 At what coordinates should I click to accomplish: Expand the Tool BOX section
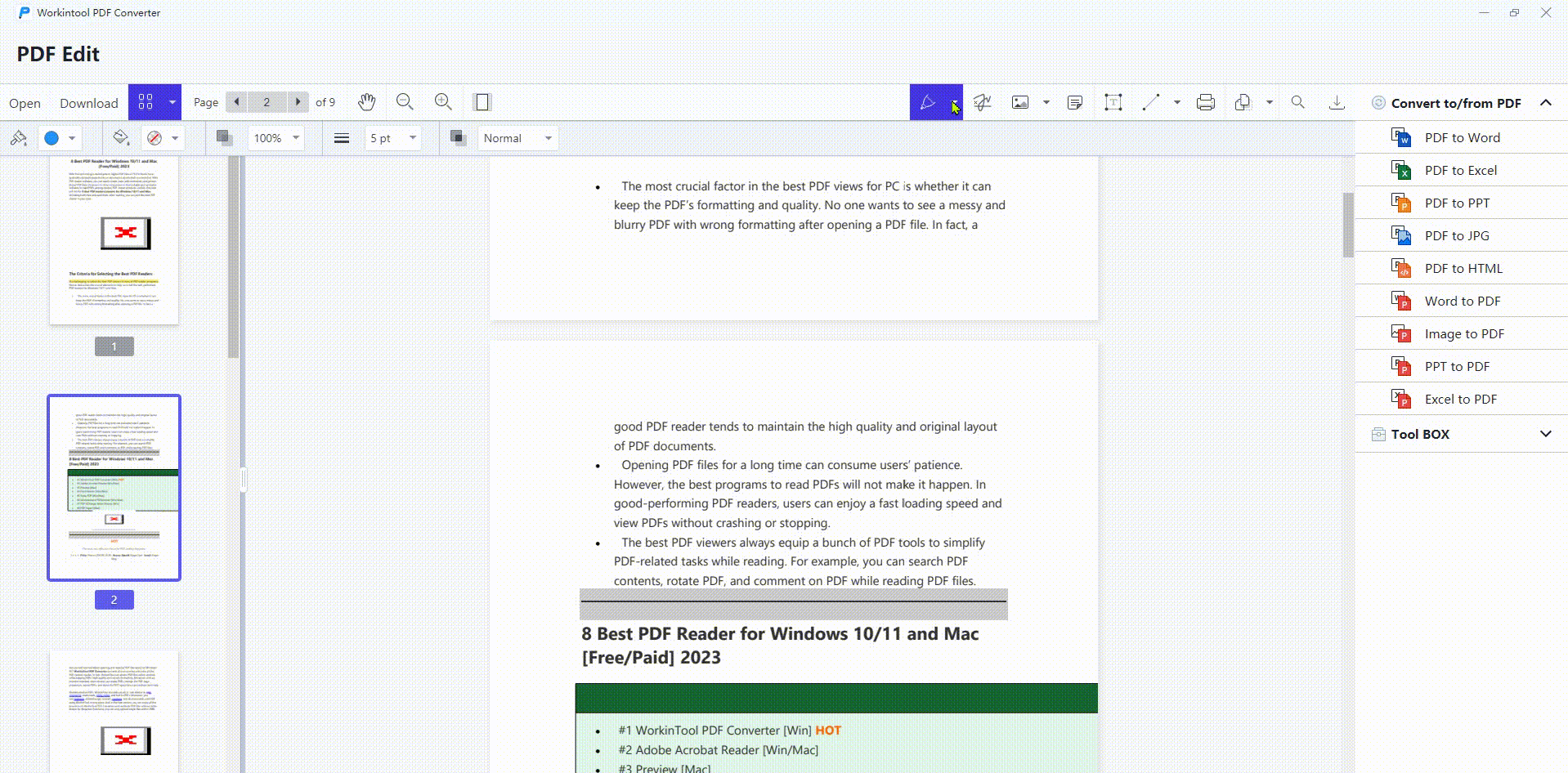point(1545,434)
